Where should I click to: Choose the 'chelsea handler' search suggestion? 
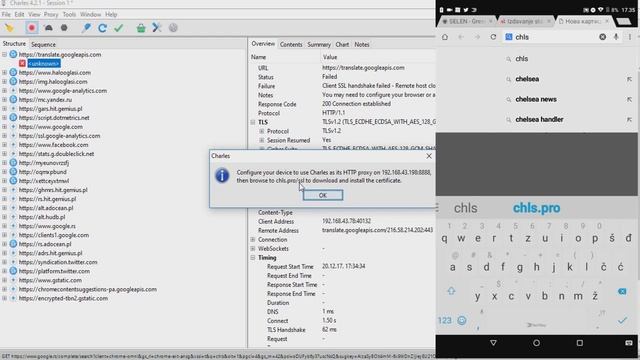click(x=539, y=120)
